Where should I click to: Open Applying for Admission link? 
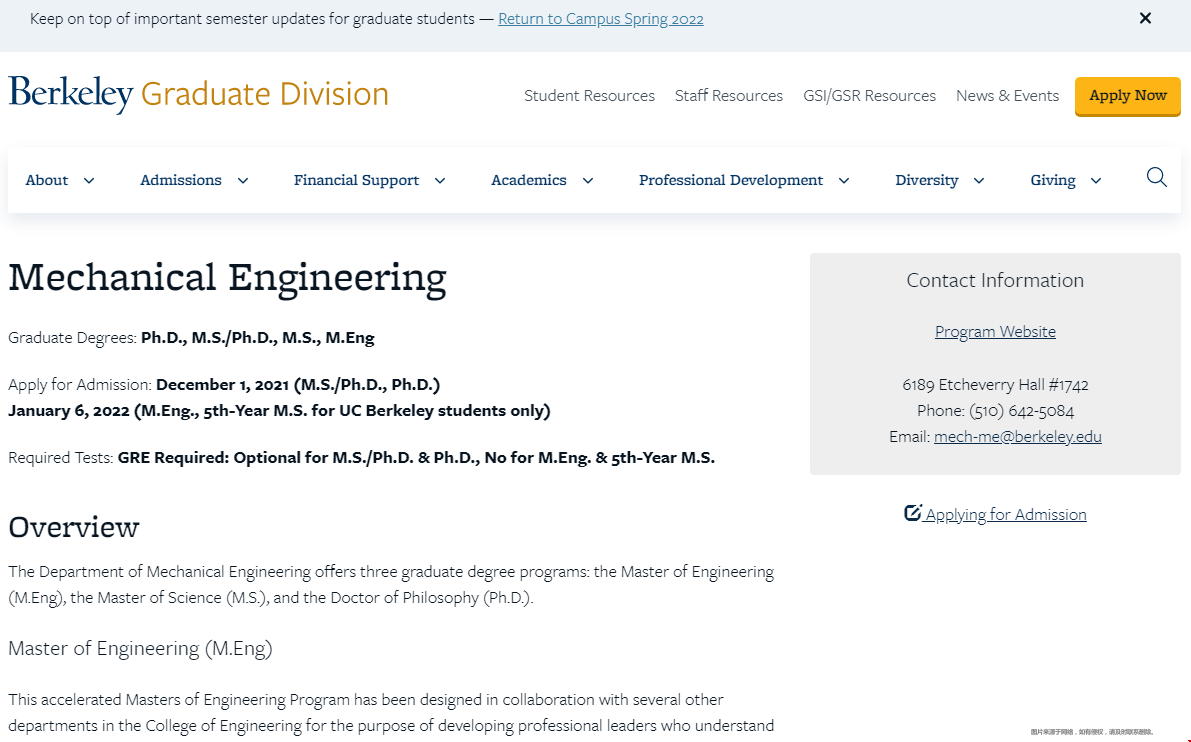tap(1006, 514)
